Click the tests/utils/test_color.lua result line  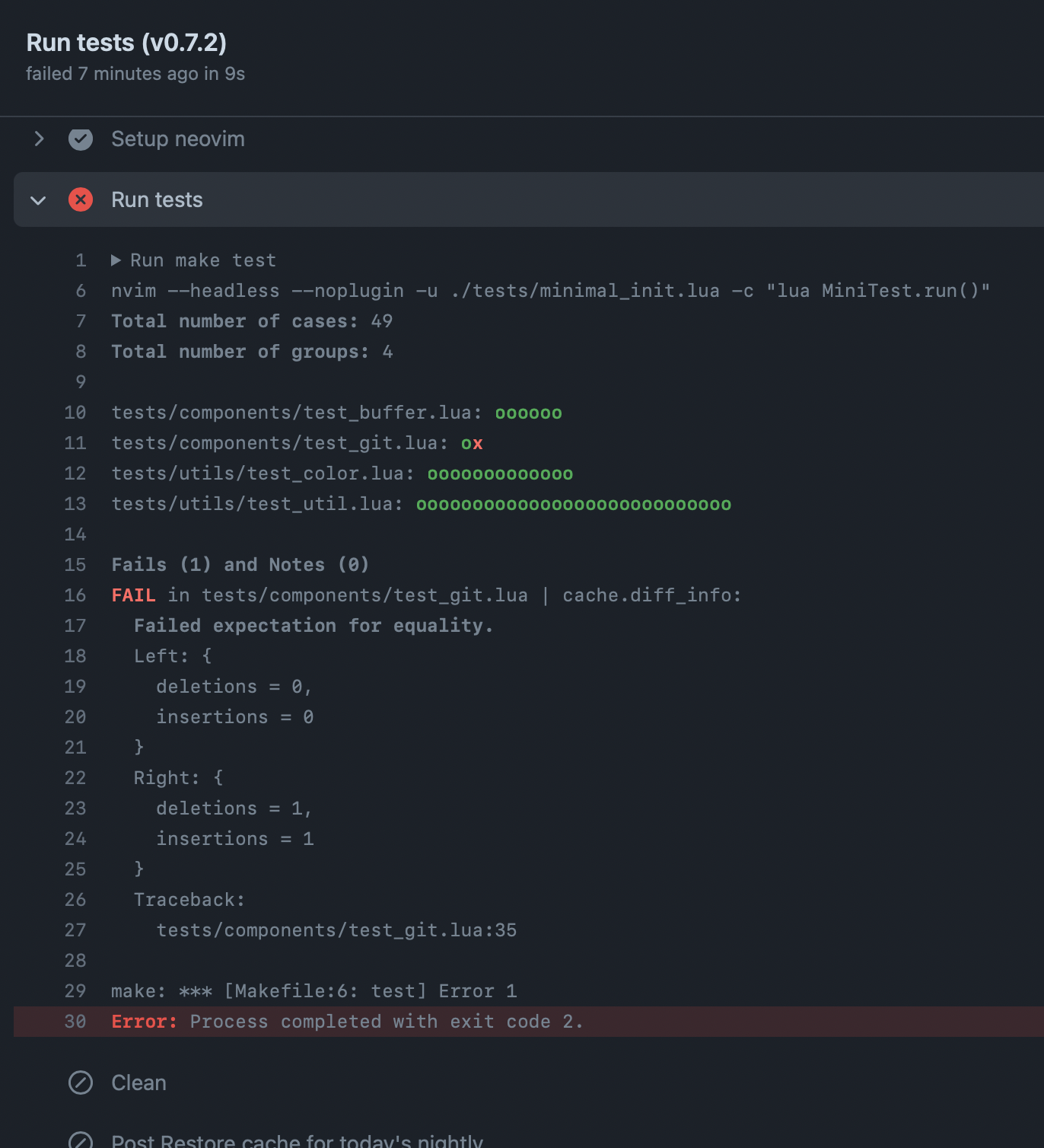coord(342,474)
